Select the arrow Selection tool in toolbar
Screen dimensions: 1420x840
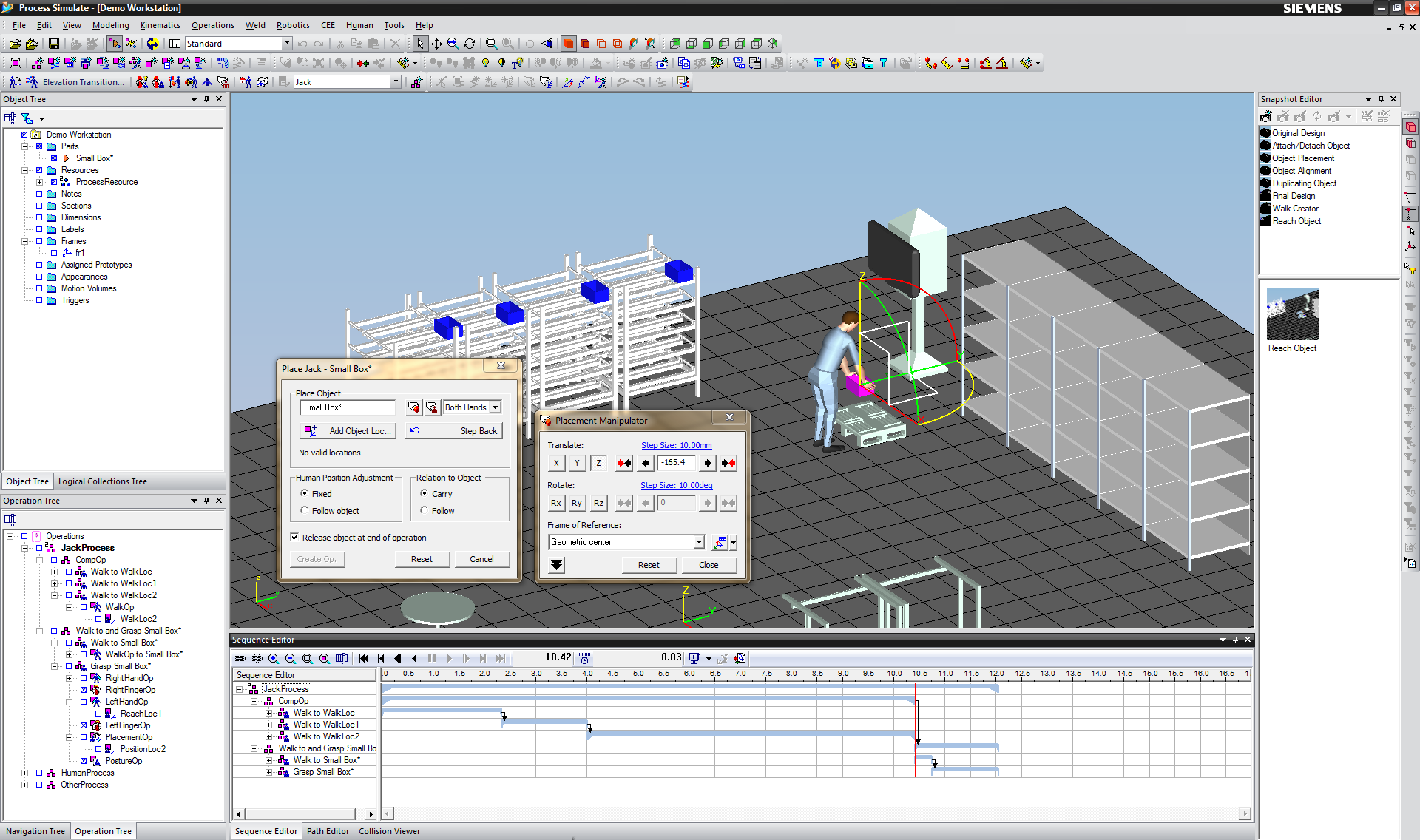[x=420, y=44]
